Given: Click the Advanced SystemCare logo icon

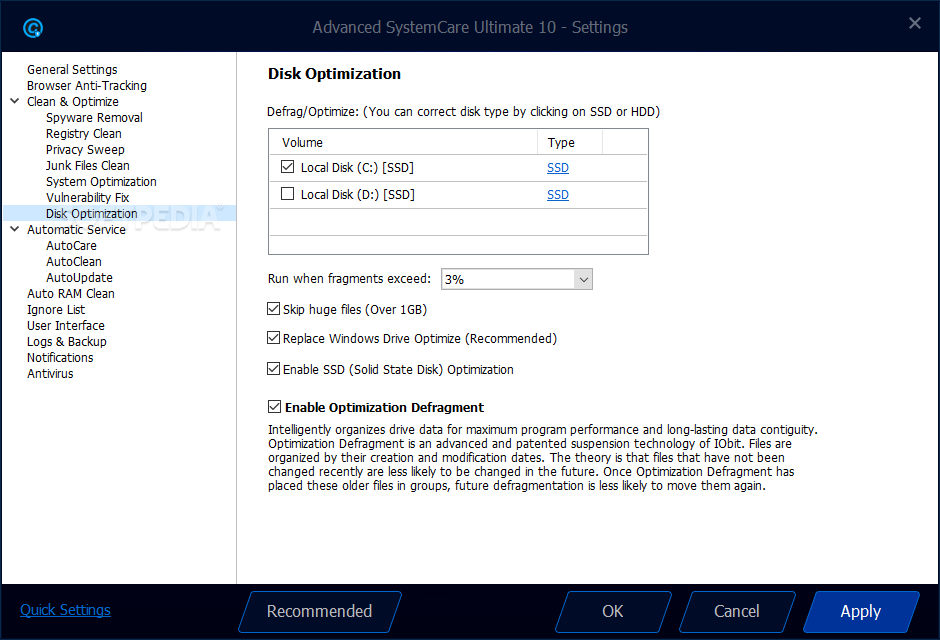Looking at the screenshot, I should tap(33, 28).
